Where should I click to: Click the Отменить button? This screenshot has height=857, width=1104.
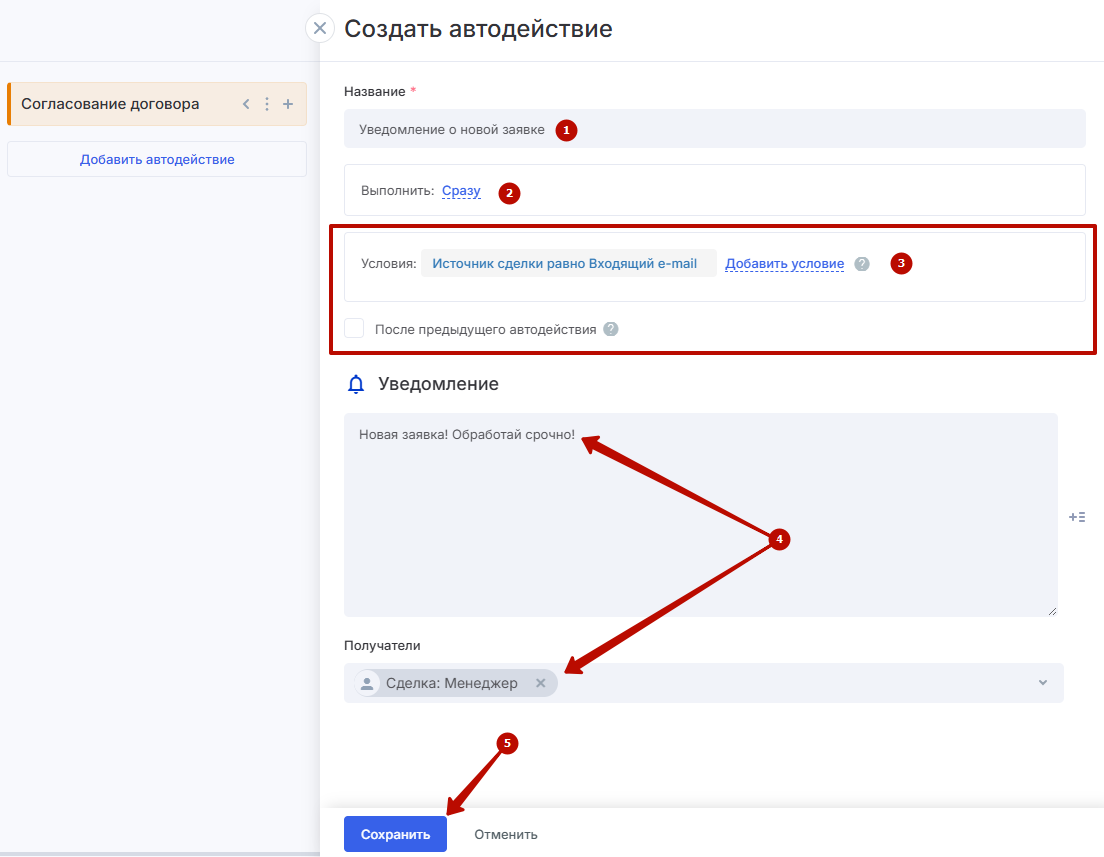click(x=506, y=834)
